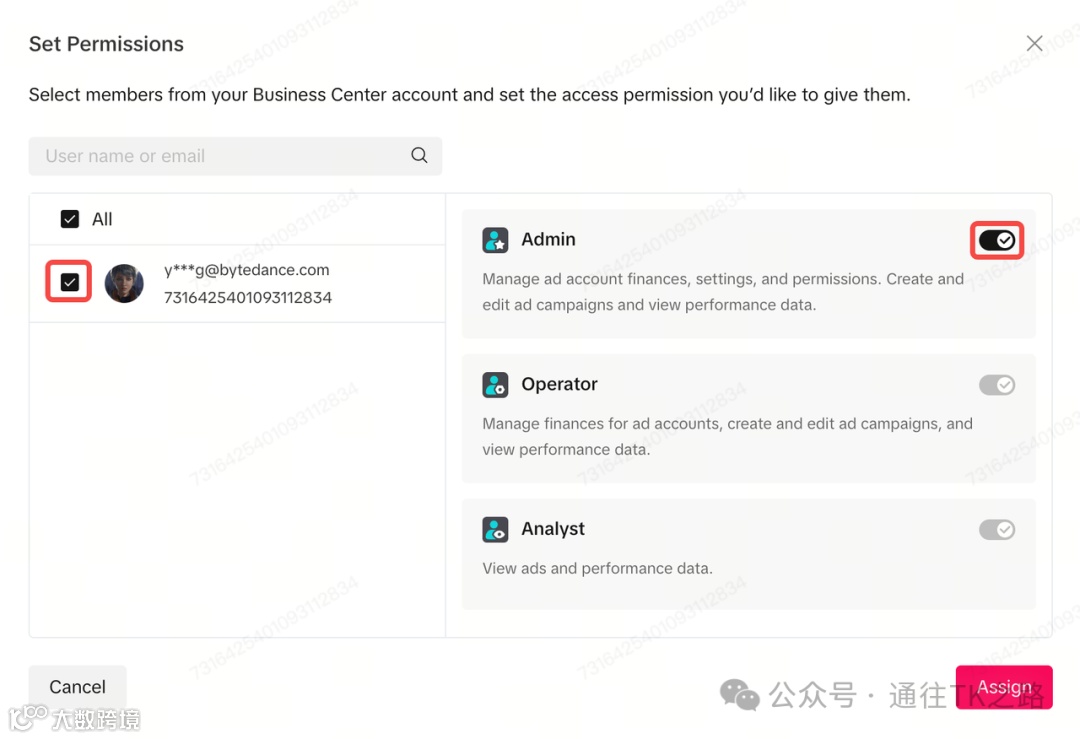Toggle the Admin permission switch
This screenshot has width=1080, height=739.
pos(997,240)
